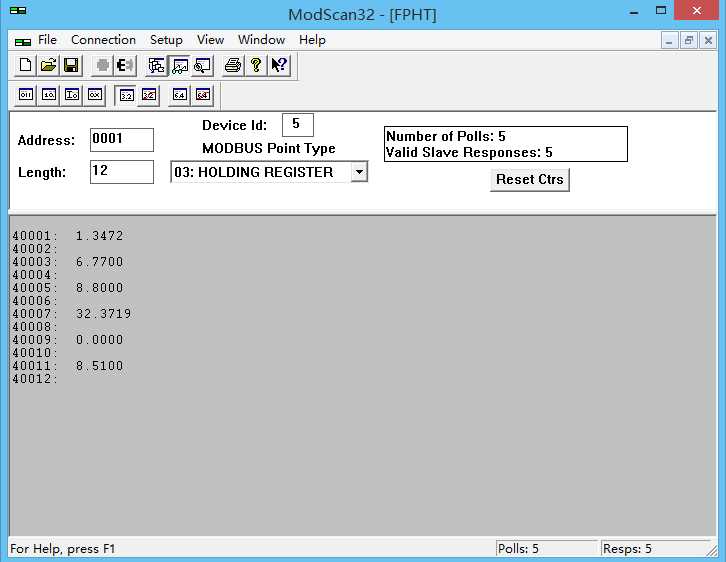The width and height of the screenshot is (726, 562).
Task: Save the document with the floppy disk icon
Action: point(71,65)
